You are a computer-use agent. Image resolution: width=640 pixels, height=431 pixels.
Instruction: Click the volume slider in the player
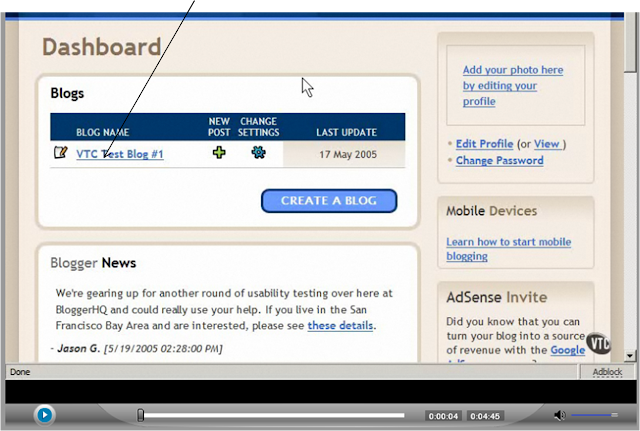(594, 415)
